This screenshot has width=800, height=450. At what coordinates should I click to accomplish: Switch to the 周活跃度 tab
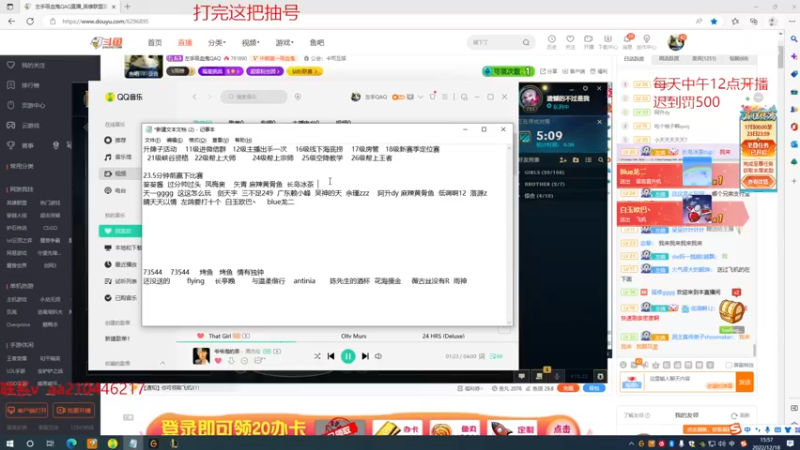pyautogui.click(x=668, y=59)
